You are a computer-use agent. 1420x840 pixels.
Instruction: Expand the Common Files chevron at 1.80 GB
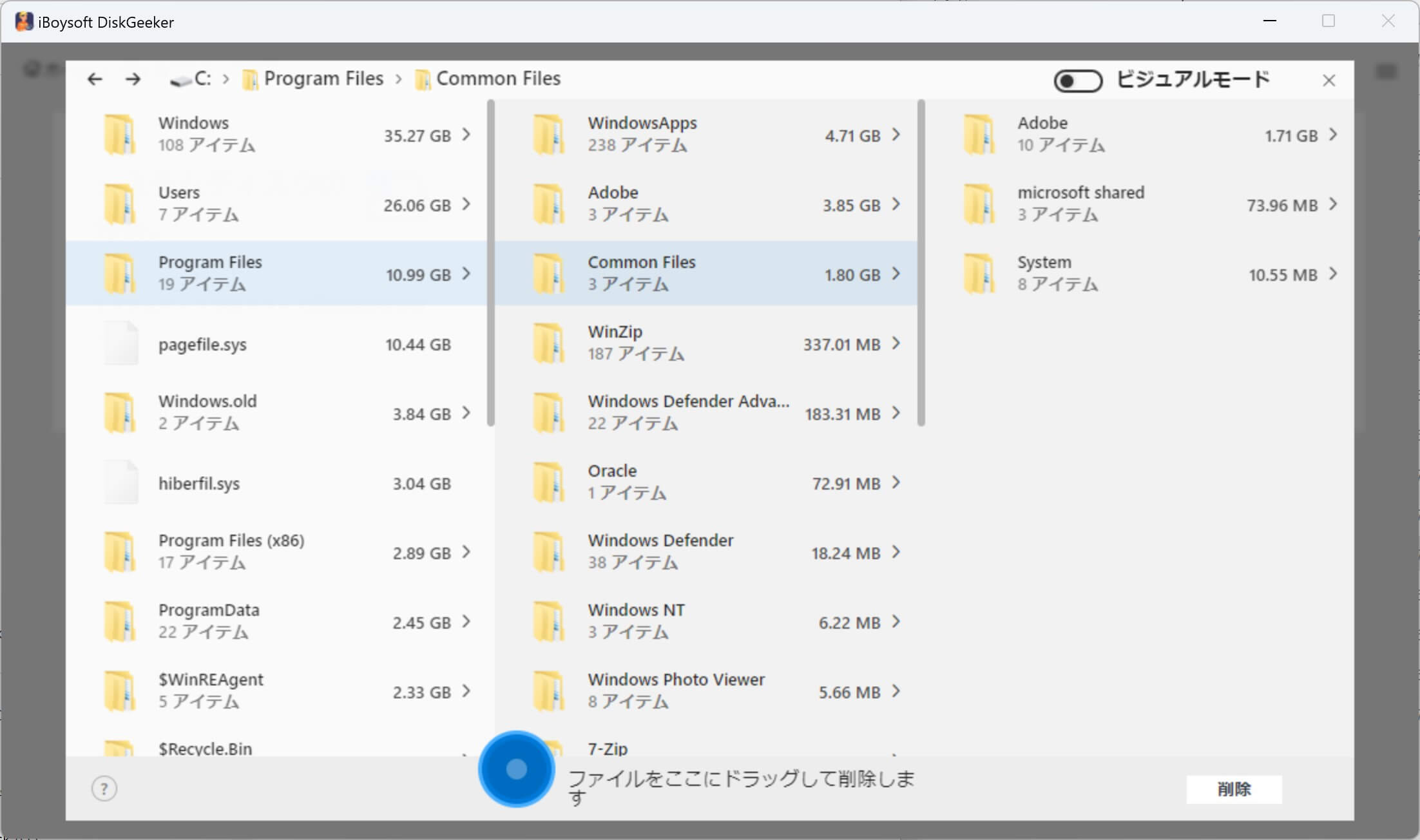[896, 274]
